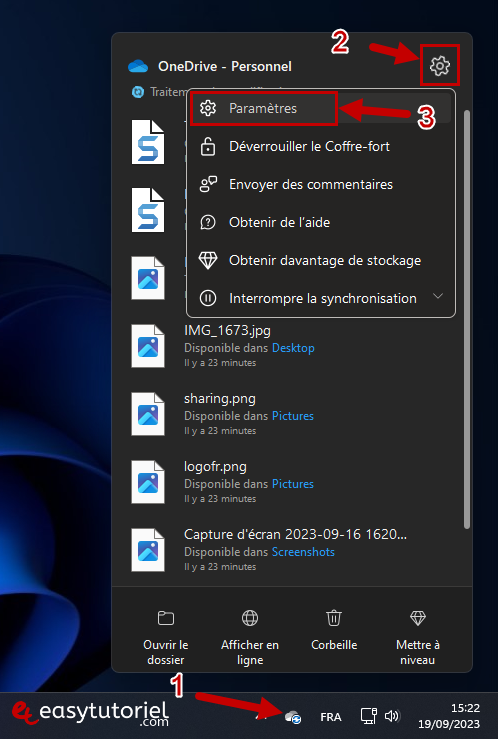Click the pause circle icon
This screenshot has width=498, height=739.
coord(208,298)
